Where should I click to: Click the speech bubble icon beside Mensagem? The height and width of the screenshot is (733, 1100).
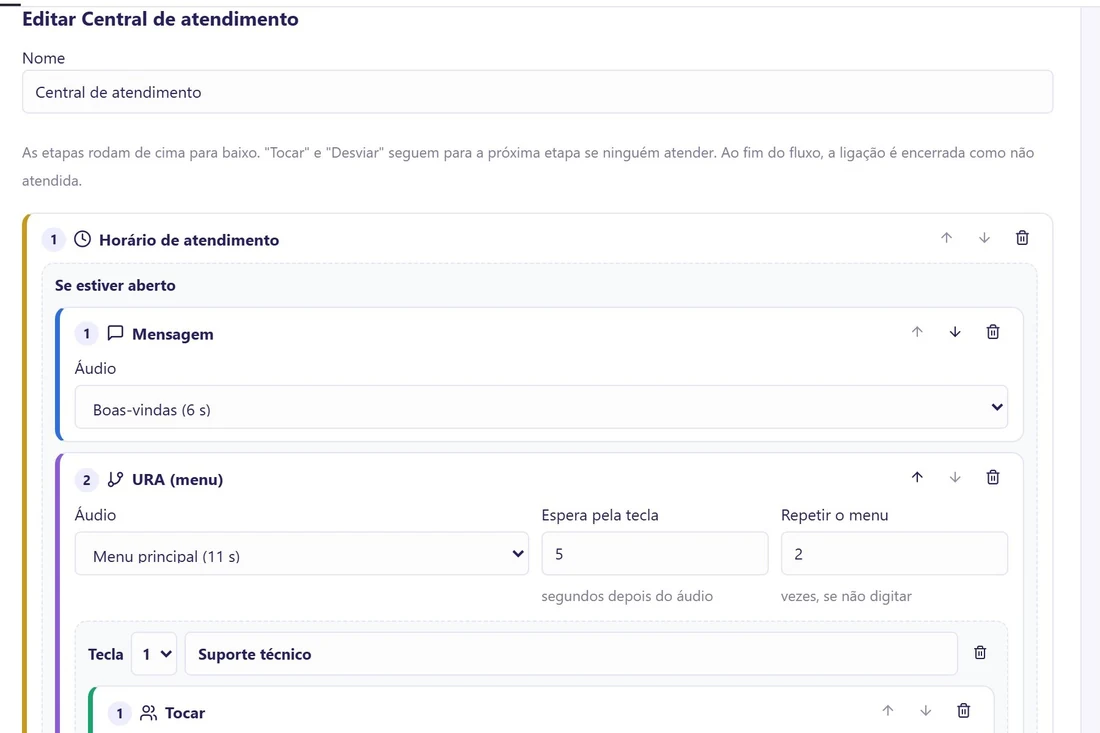(115, 333)
